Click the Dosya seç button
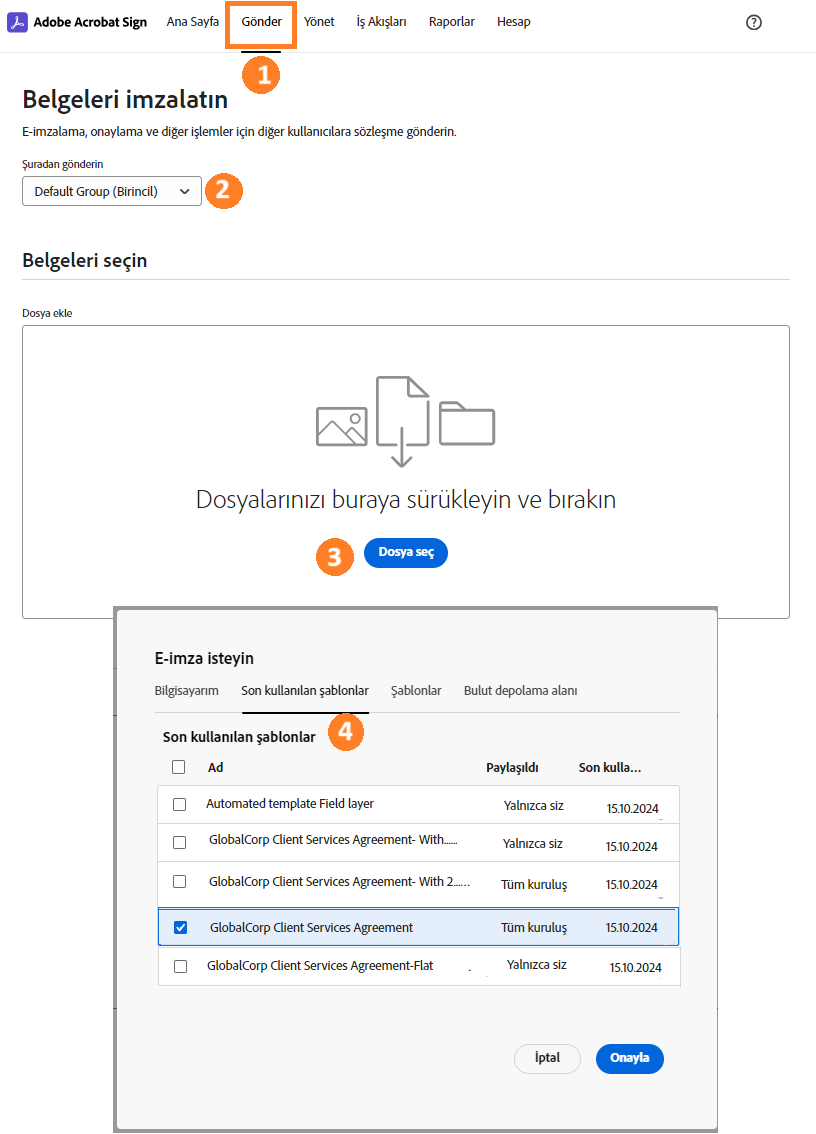This screenshot has height=1134, width=816. [405, 552]
